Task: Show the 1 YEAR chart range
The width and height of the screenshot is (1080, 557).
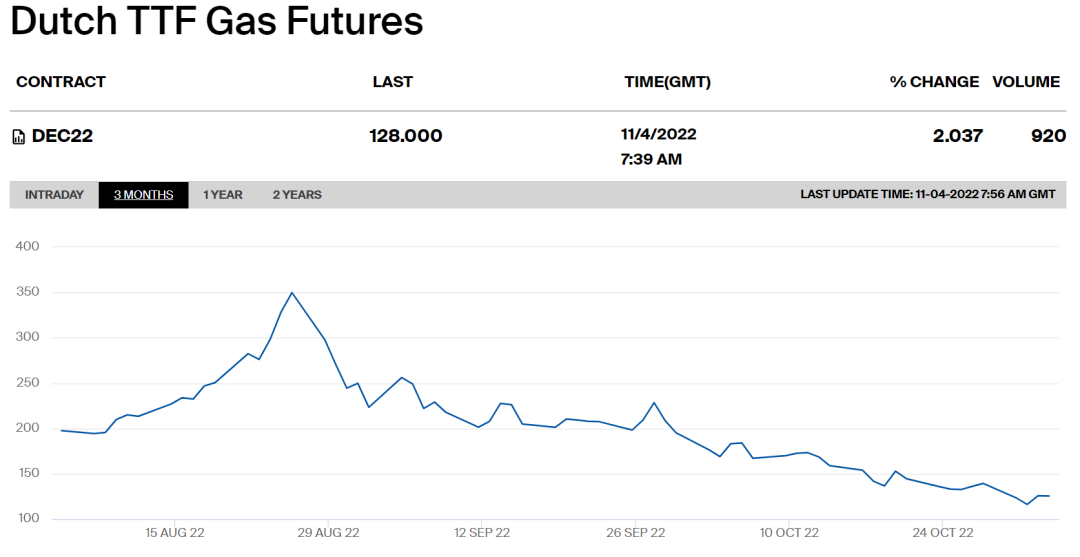Action: (223, 195)
